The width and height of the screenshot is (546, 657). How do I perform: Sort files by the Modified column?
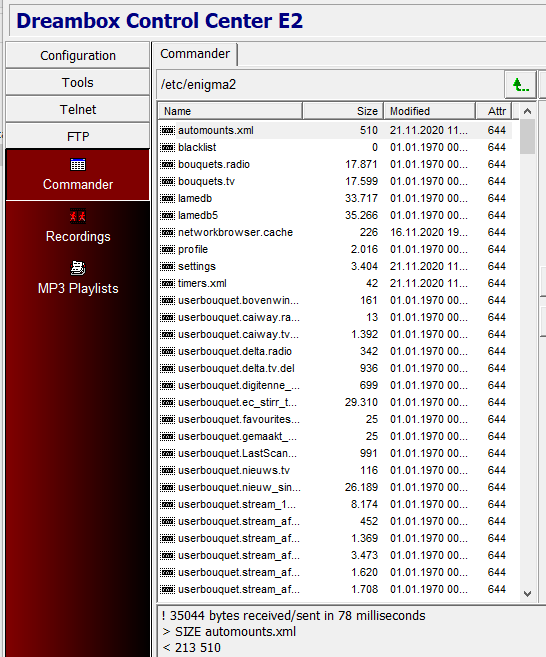[x=430, y=111]
